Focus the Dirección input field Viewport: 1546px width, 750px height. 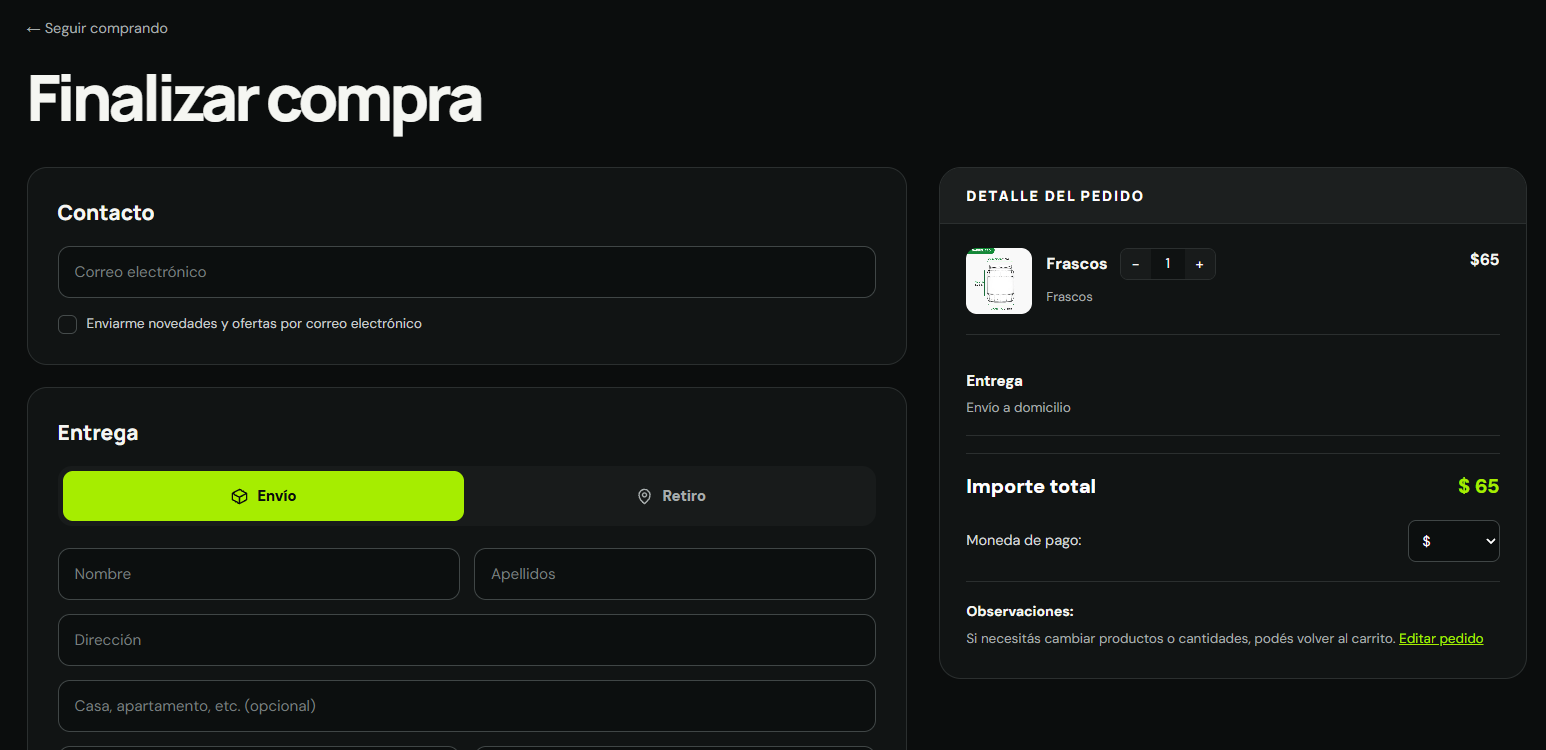(x=467, y=640)
